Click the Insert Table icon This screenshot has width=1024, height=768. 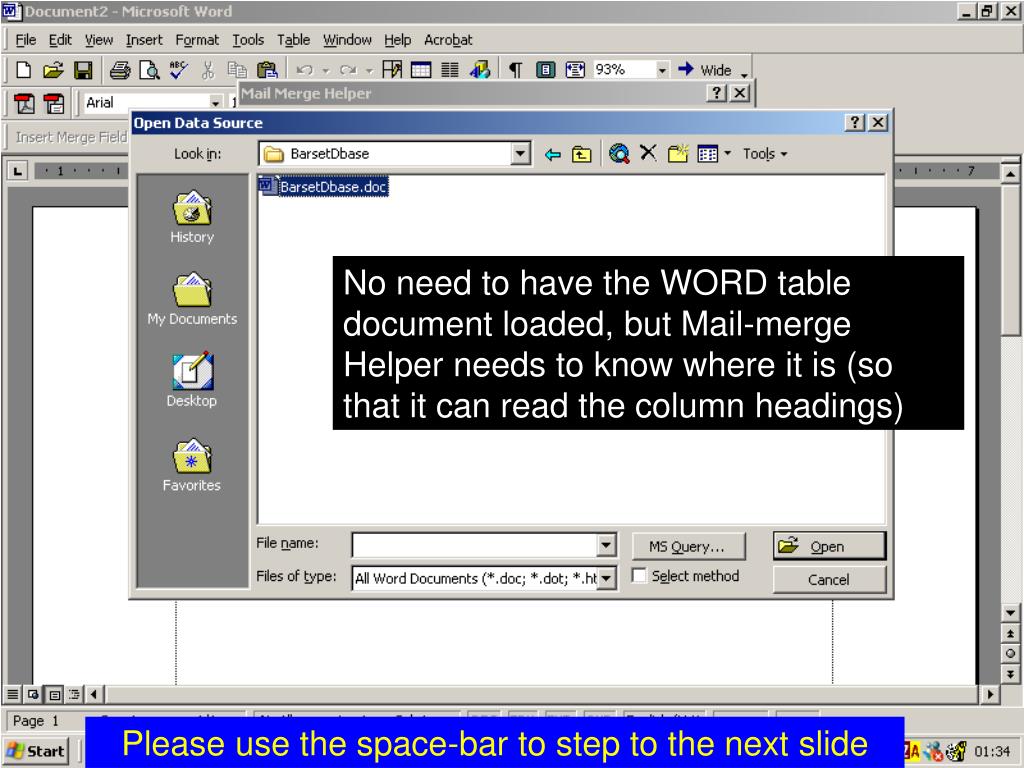point(421,70)
